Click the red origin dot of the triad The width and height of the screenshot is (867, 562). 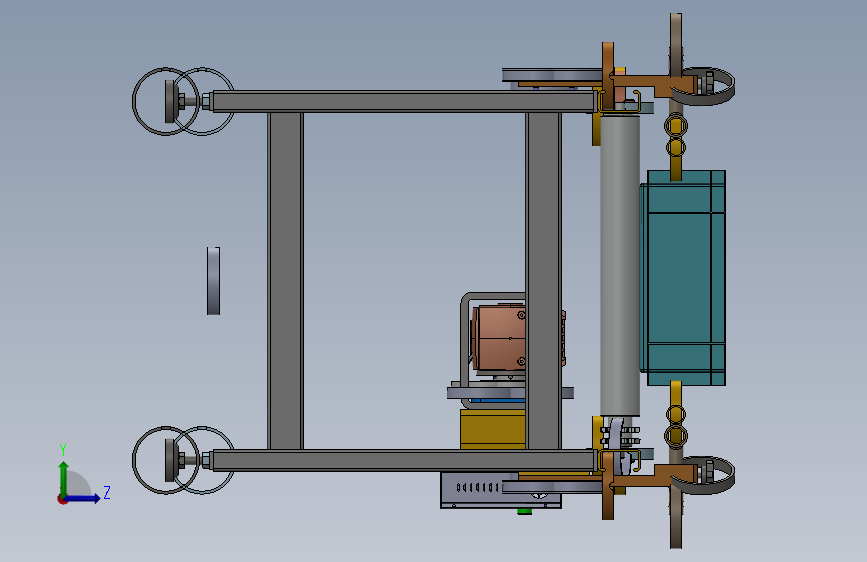pyautogui.click(x=61, y=499)
